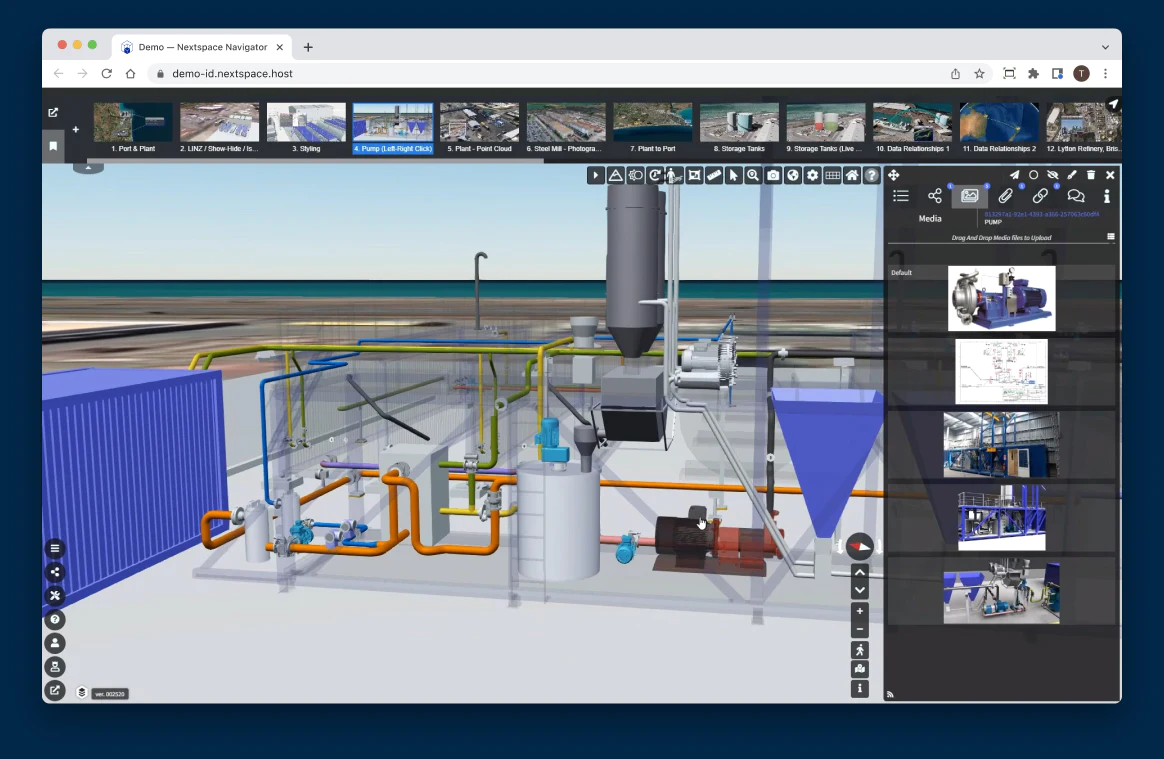Toggle the bookmark bar icon on left
This screenshot has height=759, width=1164.
(x=53, y=146)
